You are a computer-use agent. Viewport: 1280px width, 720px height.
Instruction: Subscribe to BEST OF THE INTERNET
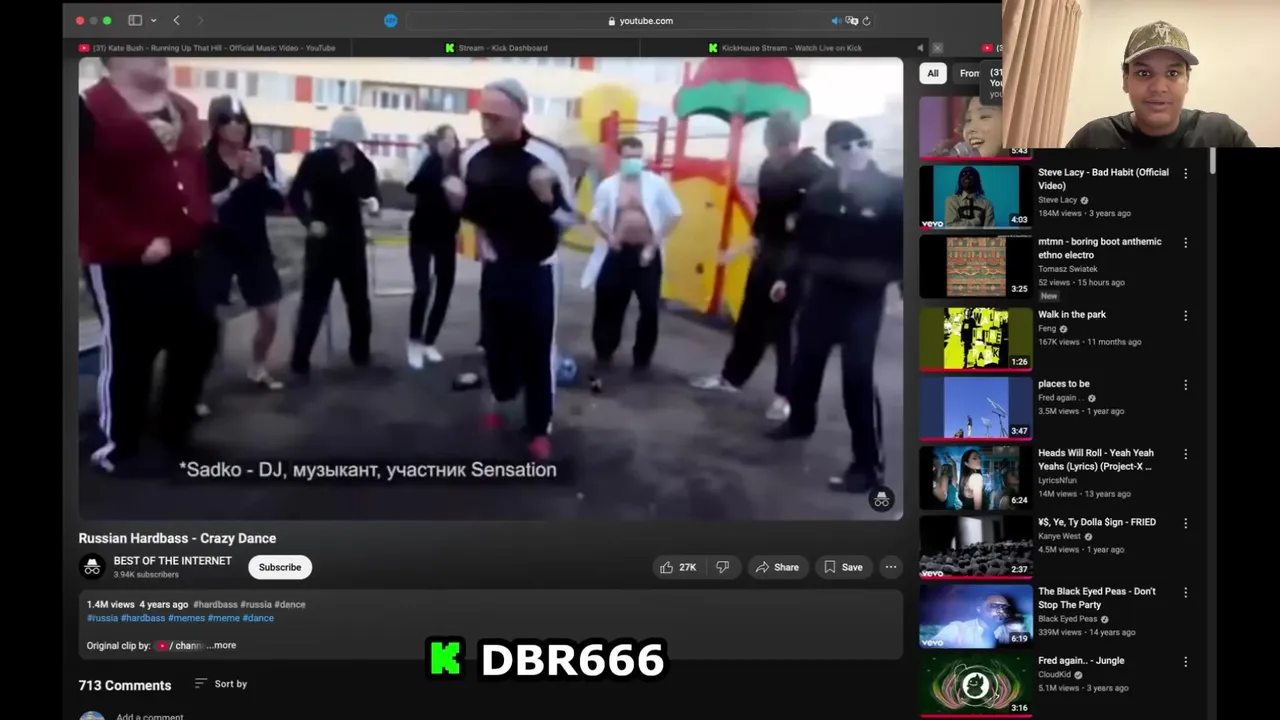coord(280,567)
